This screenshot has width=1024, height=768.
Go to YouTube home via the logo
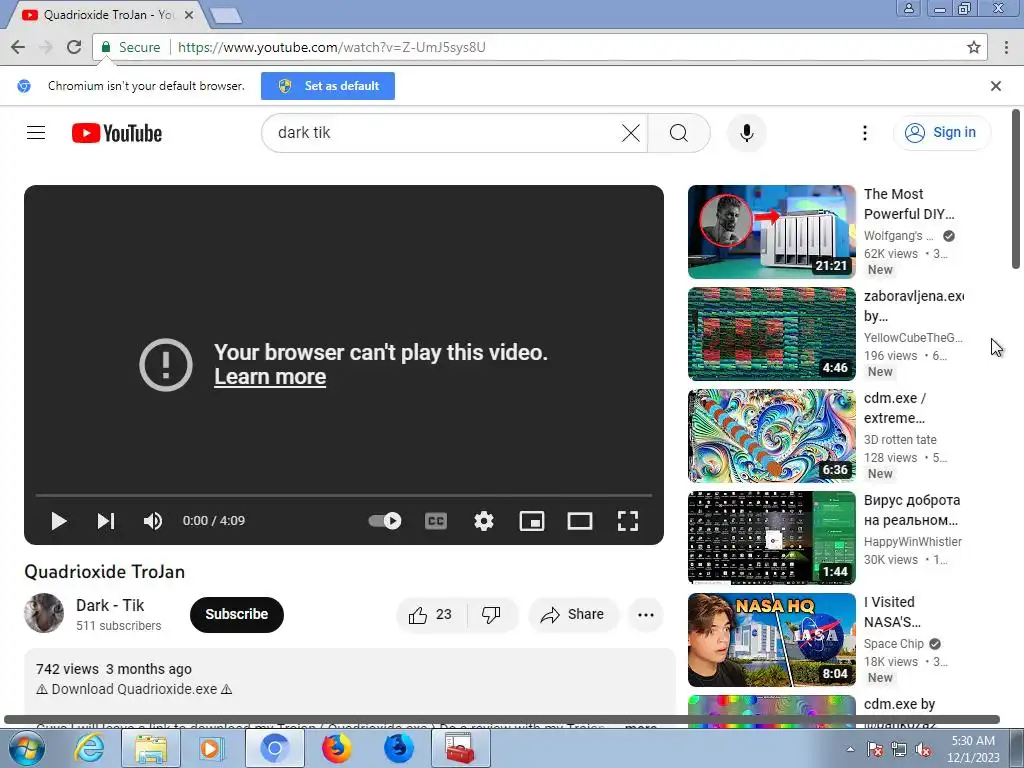117,133
